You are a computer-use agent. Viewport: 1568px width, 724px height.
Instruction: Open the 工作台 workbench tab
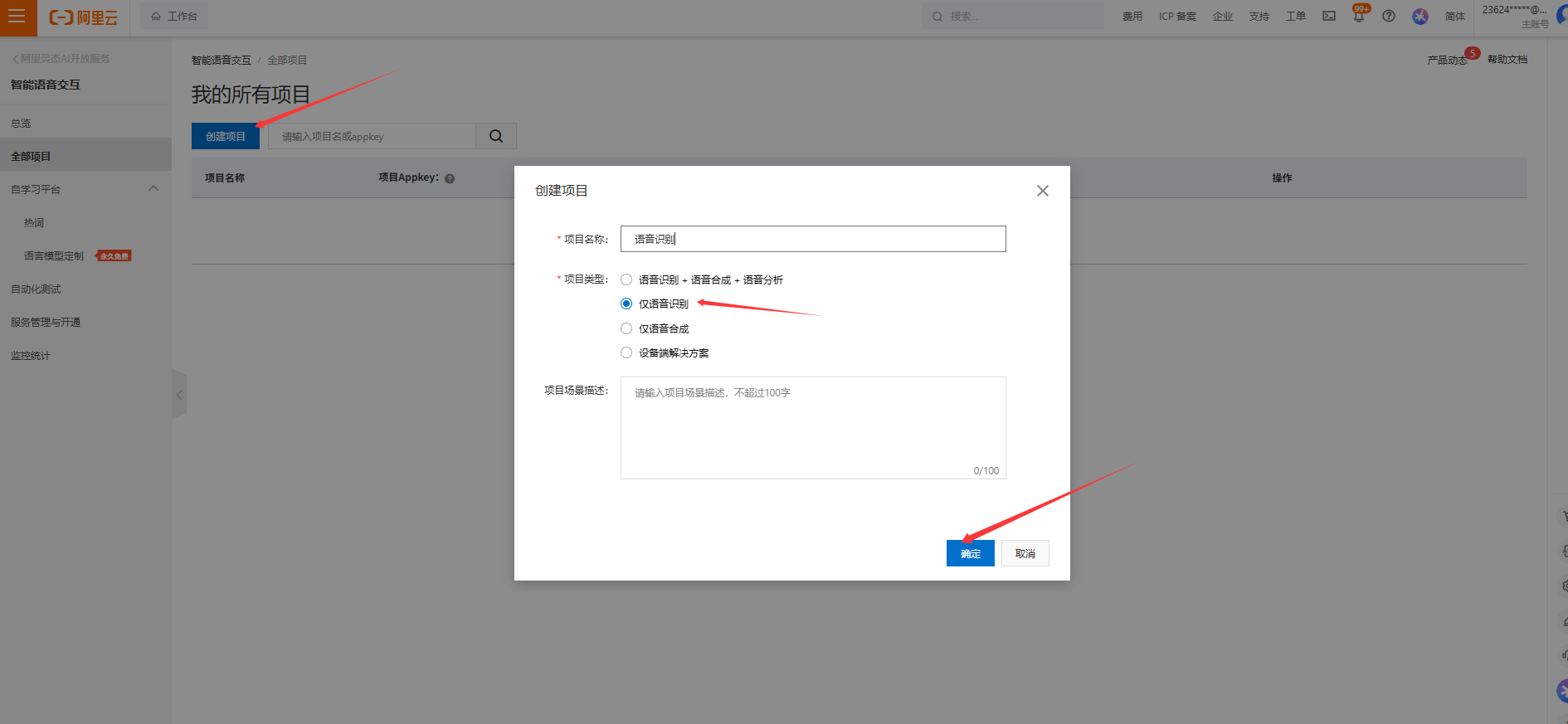[174, 17]
